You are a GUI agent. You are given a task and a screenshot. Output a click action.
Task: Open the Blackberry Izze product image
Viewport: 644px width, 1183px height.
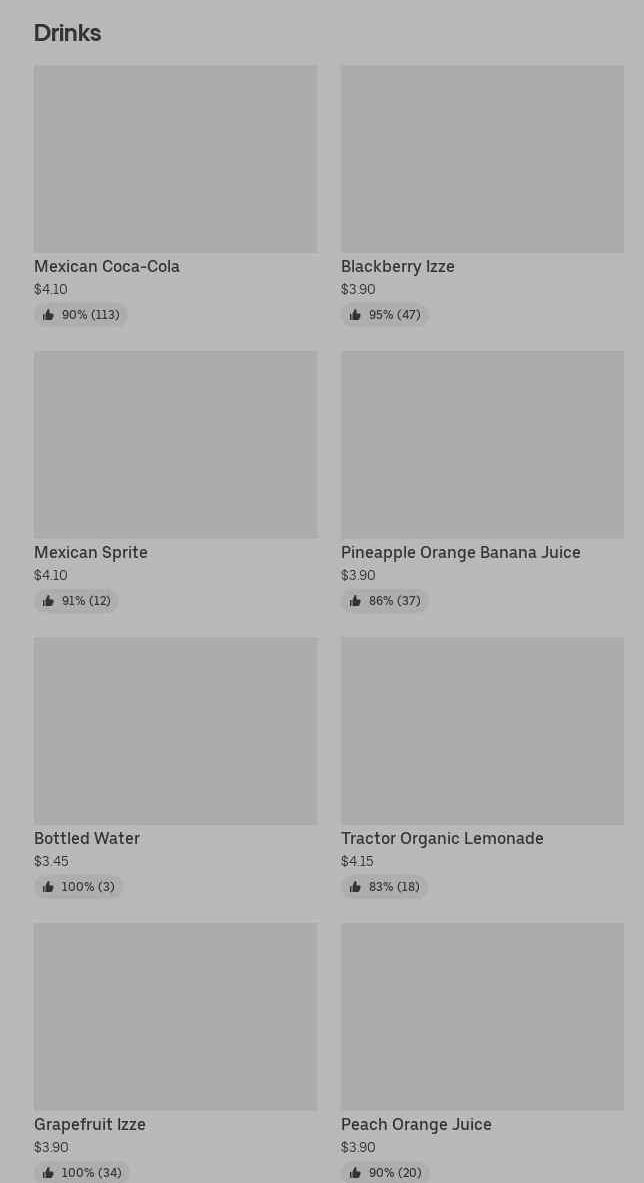482,159
